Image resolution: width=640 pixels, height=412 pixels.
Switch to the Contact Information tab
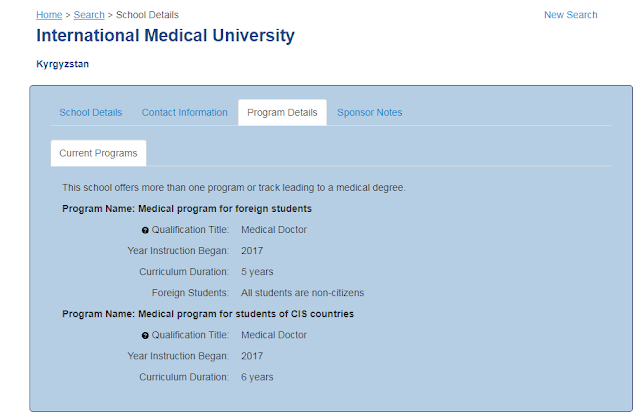pyautogui.click(x=185, y=113)
